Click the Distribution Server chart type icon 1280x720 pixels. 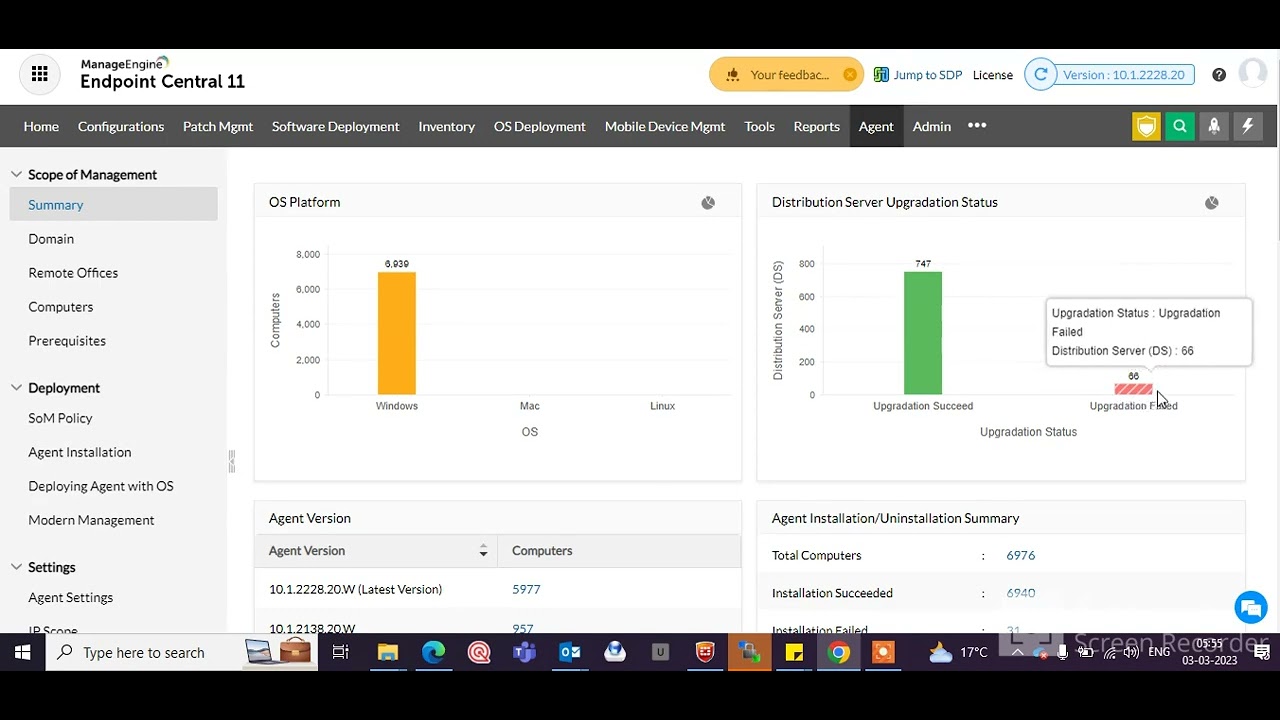1212,203
